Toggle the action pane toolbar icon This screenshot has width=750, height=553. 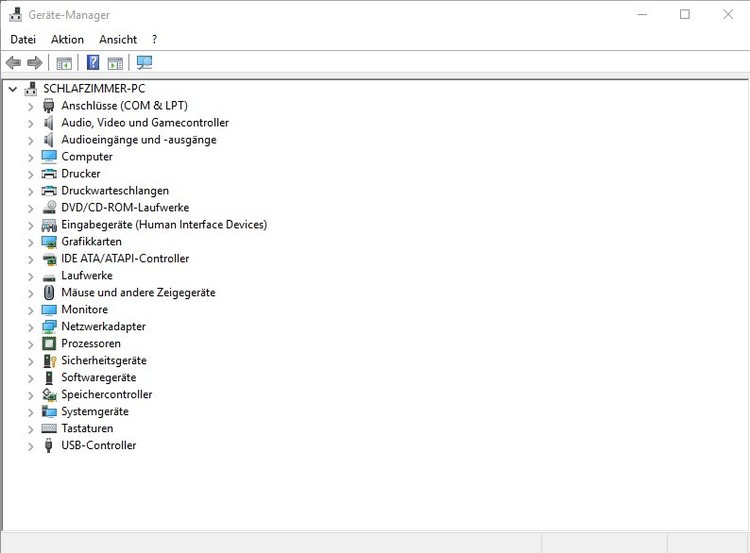tap(115, 63)
